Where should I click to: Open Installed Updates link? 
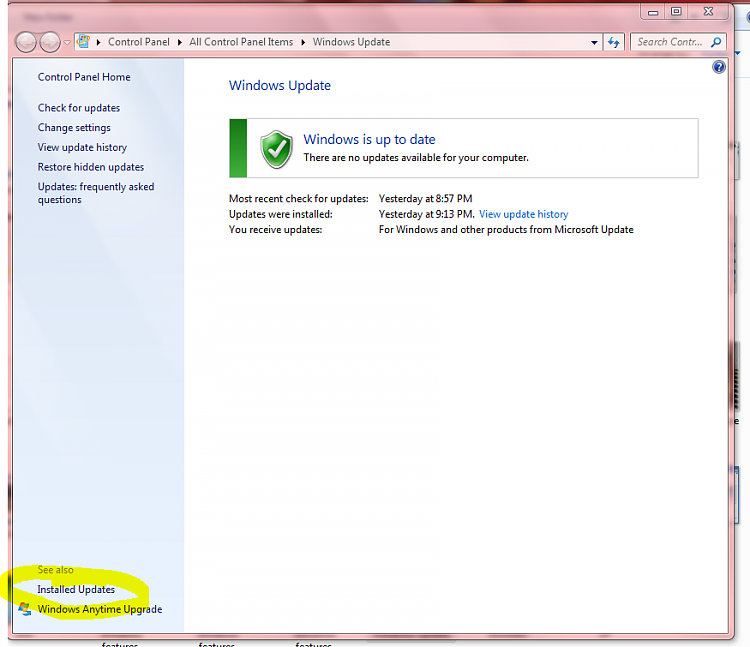pyautogui.click(x=76, y=590)
